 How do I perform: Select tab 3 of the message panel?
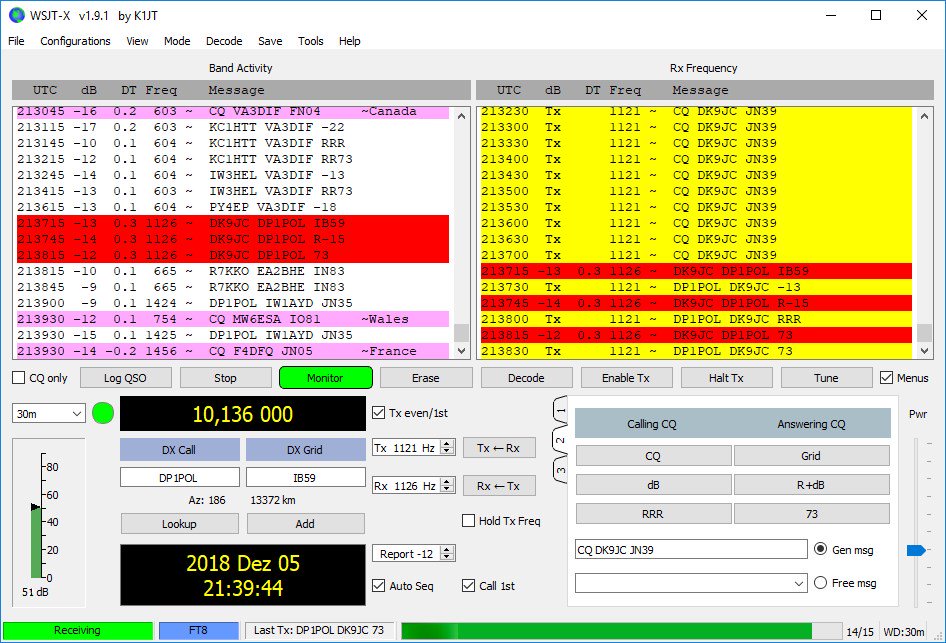pos(560,470)
